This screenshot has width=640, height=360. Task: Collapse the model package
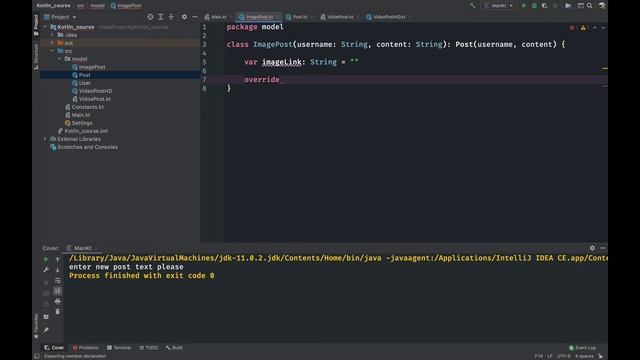[x=60, y=59]
